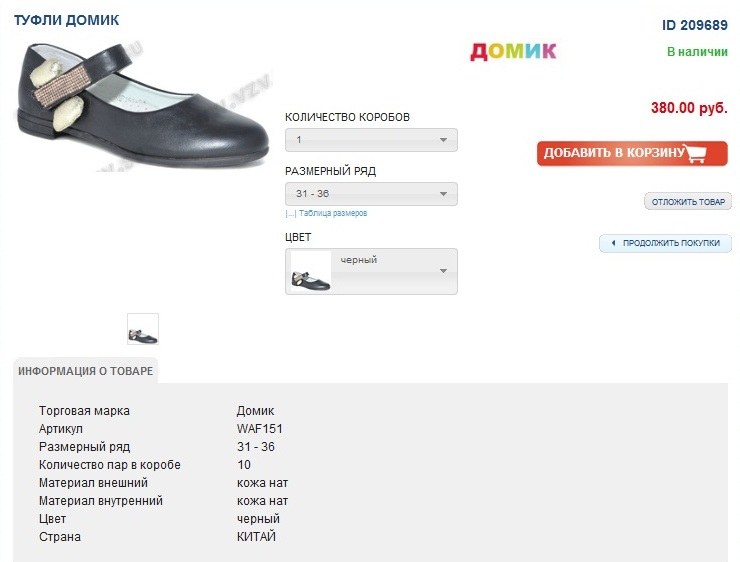This screenshot has height=562, width=740.
Task: Click the arrow icon on Продолжить покупки
Action: pos(613,243)
